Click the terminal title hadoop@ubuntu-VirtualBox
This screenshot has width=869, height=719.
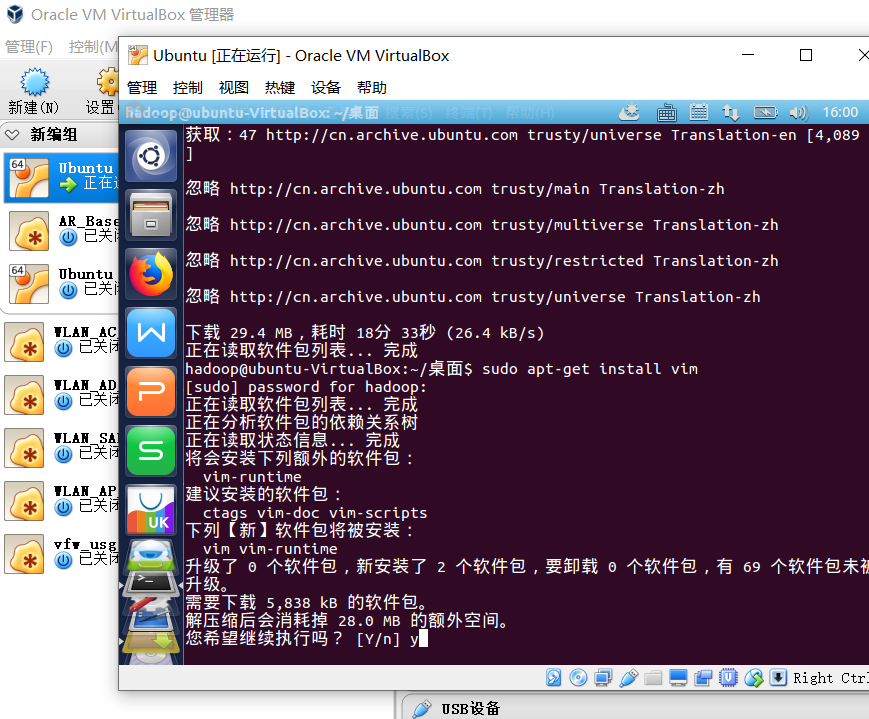pos(252,113)
